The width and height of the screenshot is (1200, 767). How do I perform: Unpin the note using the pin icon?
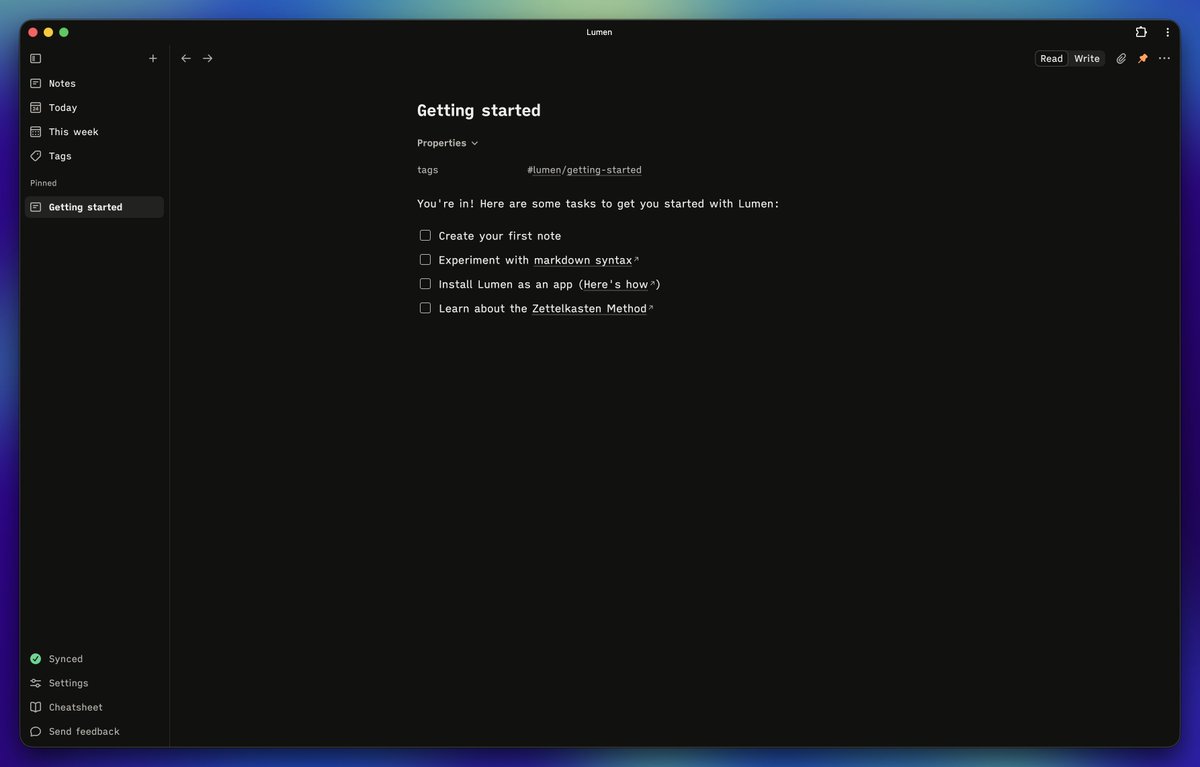pos(1143,59)
